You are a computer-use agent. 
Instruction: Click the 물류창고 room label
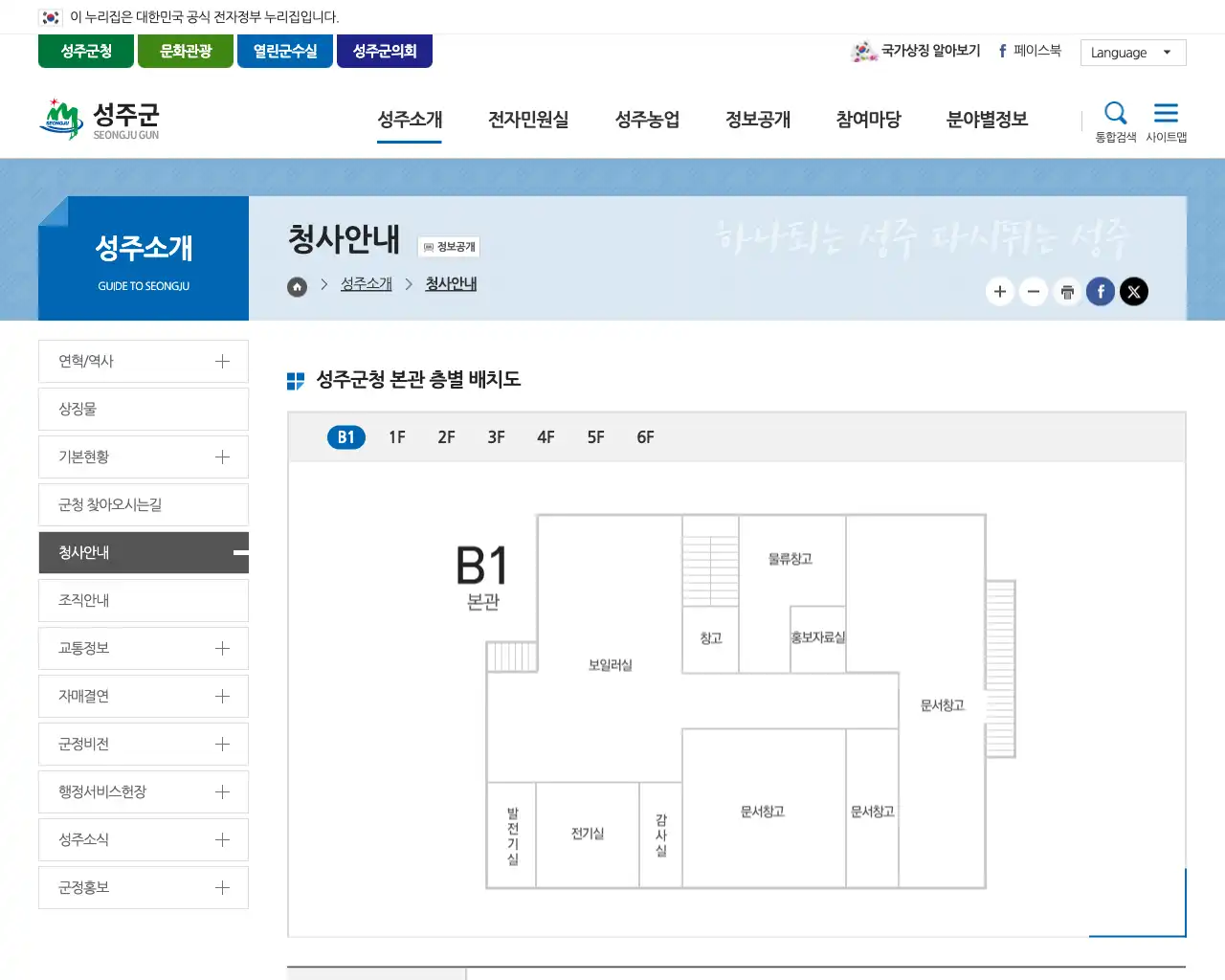click(x=791, y=559)
